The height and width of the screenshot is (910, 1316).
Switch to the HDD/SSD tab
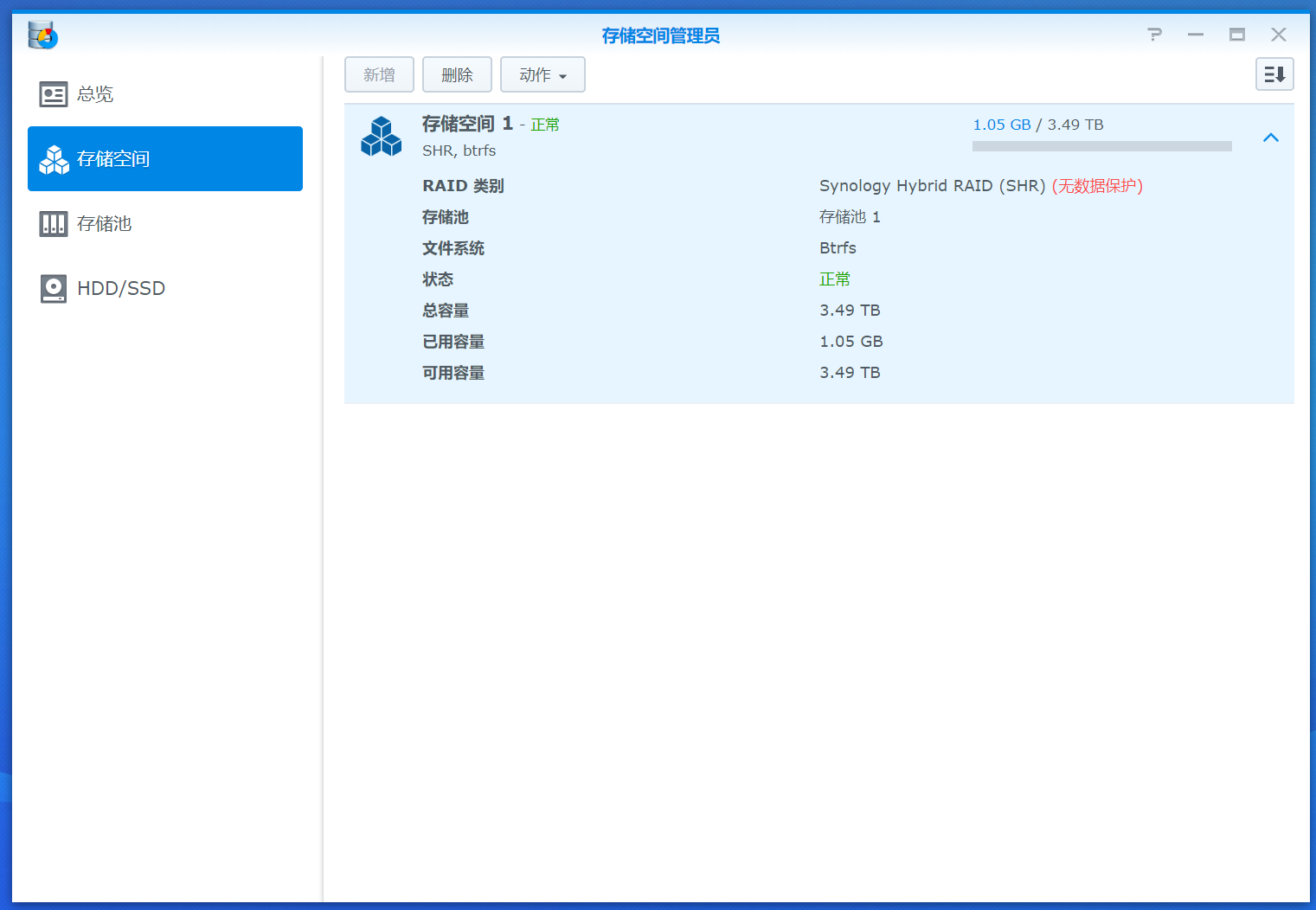pos(165,289)
